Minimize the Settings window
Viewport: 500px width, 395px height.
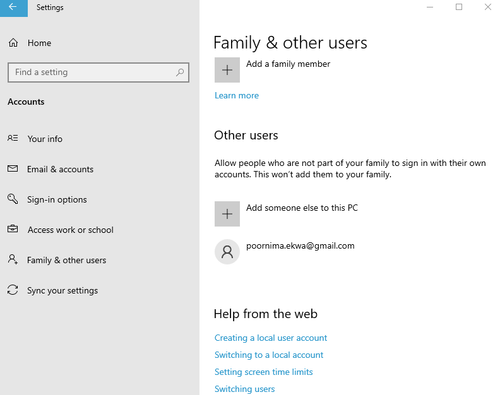pos(430,7)
